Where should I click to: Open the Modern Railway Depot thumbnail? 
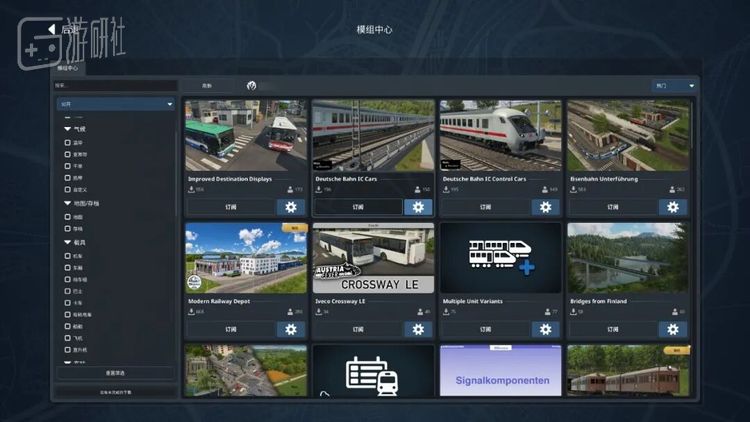[x=246, y=258]
